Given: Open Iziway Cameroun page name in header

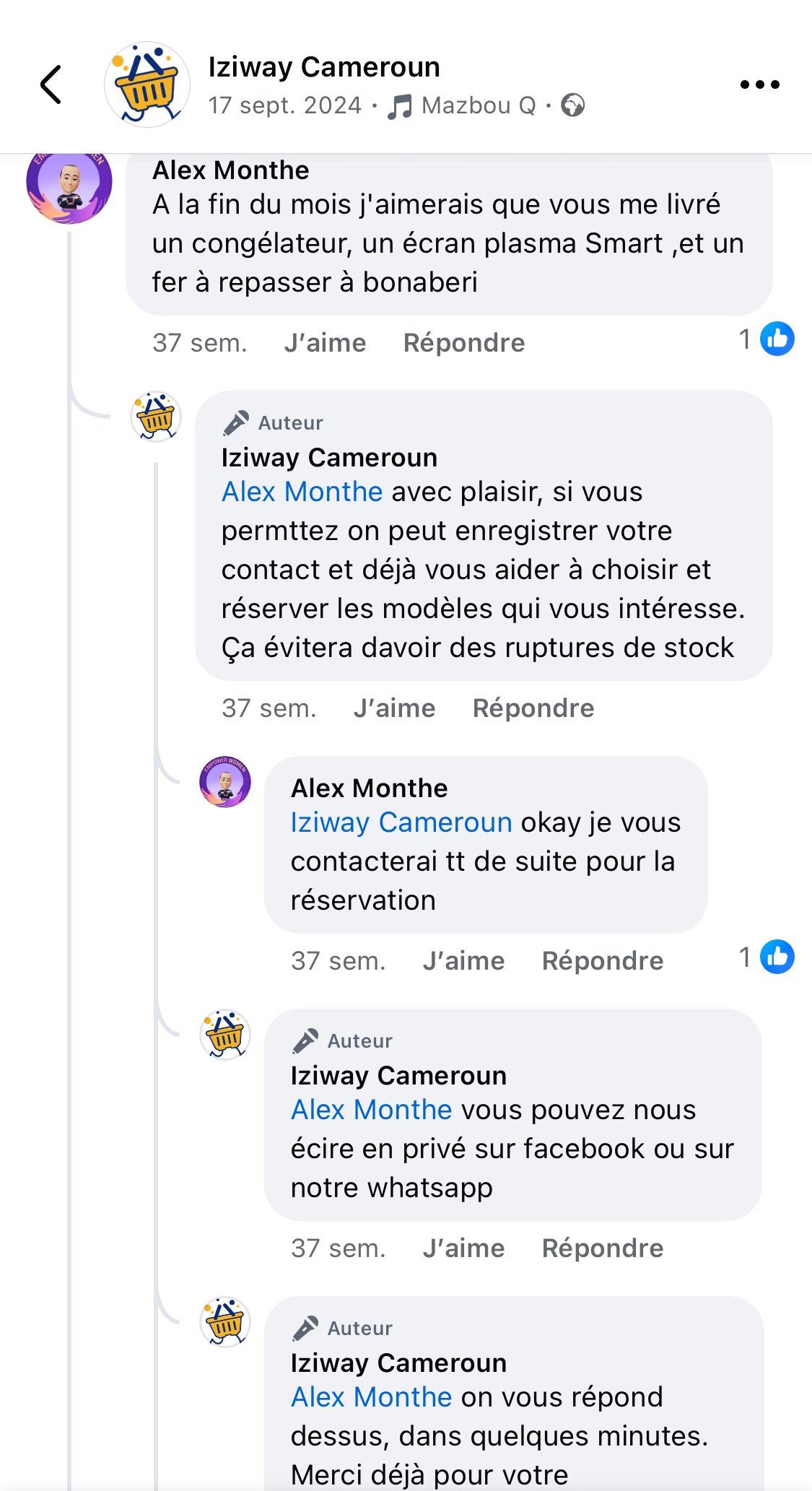Looking at the screenshot, I should tap(324, 67).
